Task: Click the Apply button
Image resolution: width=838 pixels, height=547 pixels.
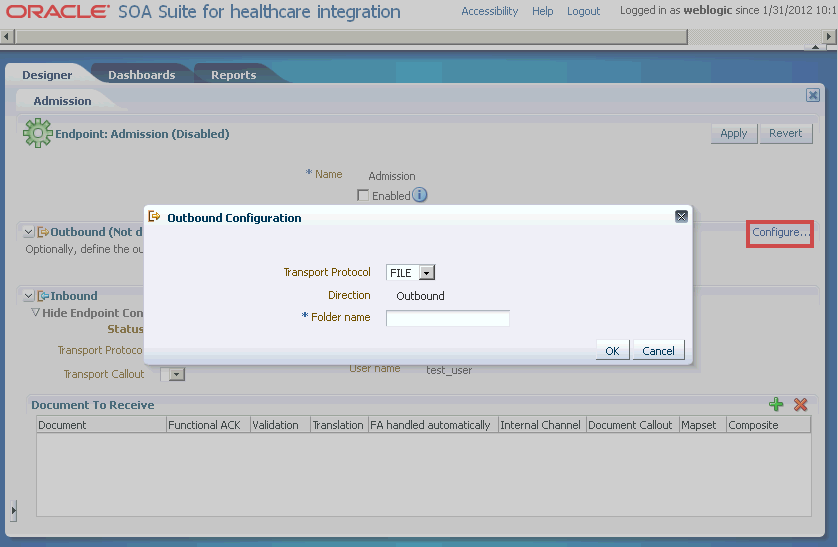Action: click(734, 134)
